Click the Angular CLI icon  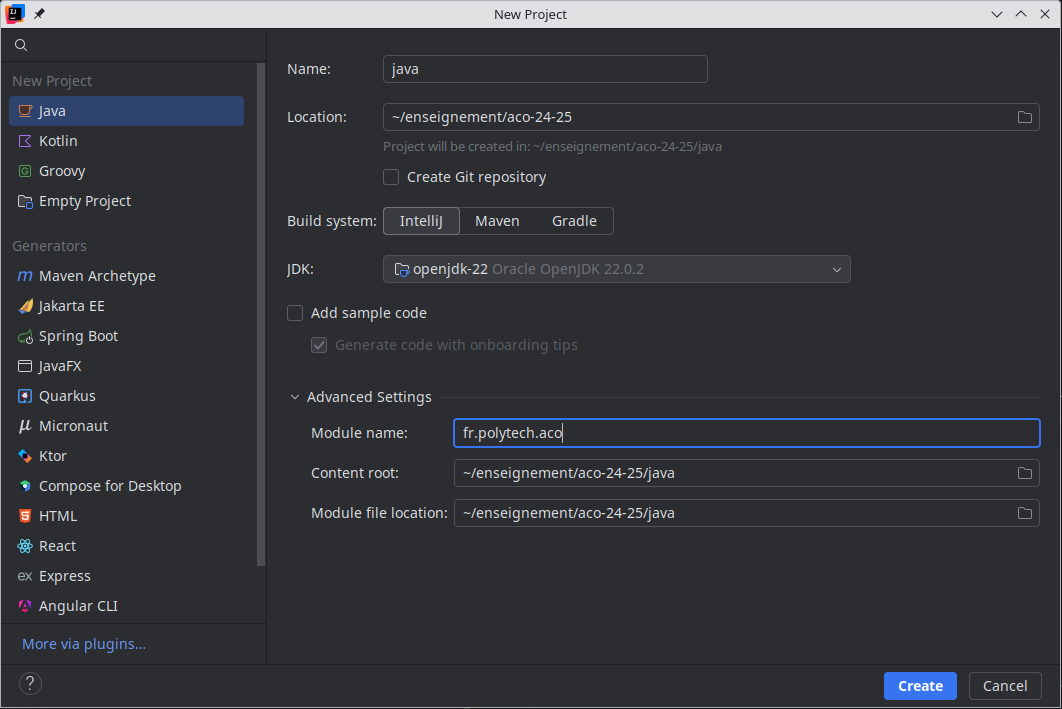tap(25, 606)
